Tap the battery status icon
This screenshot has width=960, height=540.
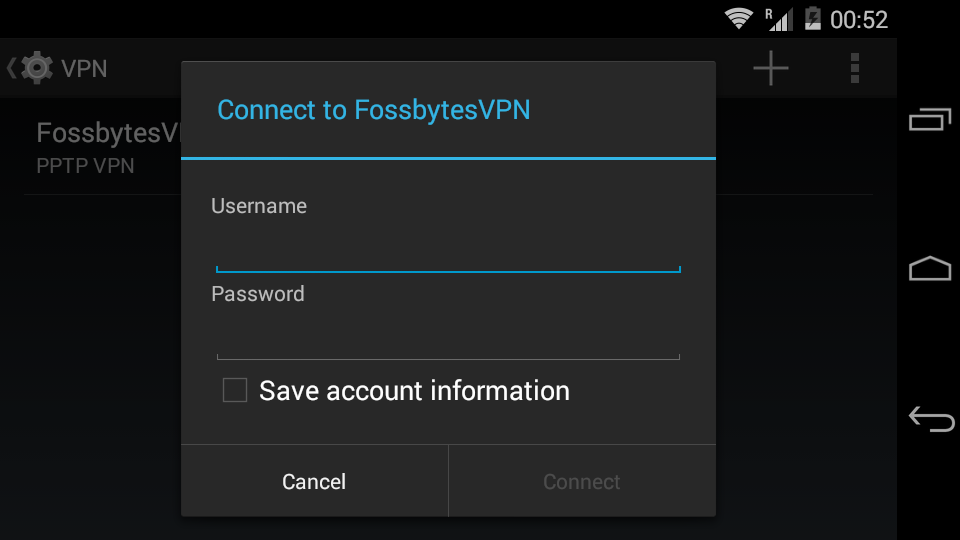[813, 19]
